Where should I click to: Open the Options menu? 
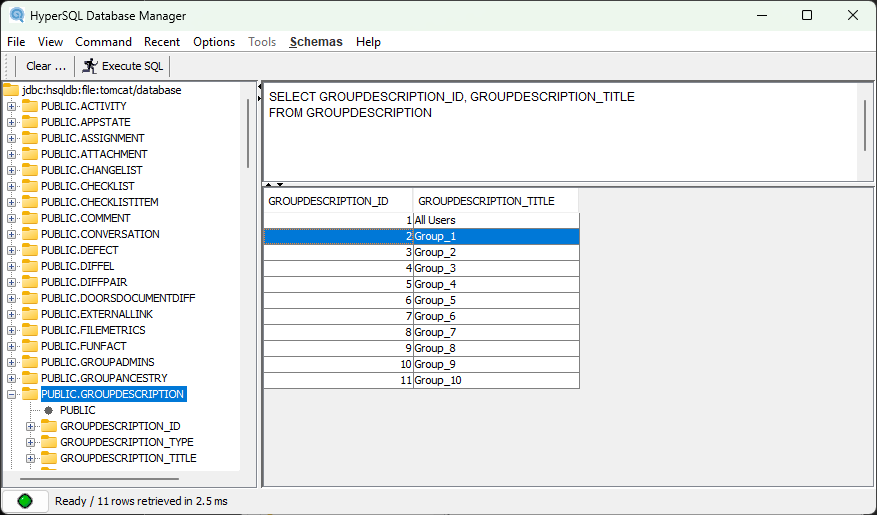[x=214, y=42]
